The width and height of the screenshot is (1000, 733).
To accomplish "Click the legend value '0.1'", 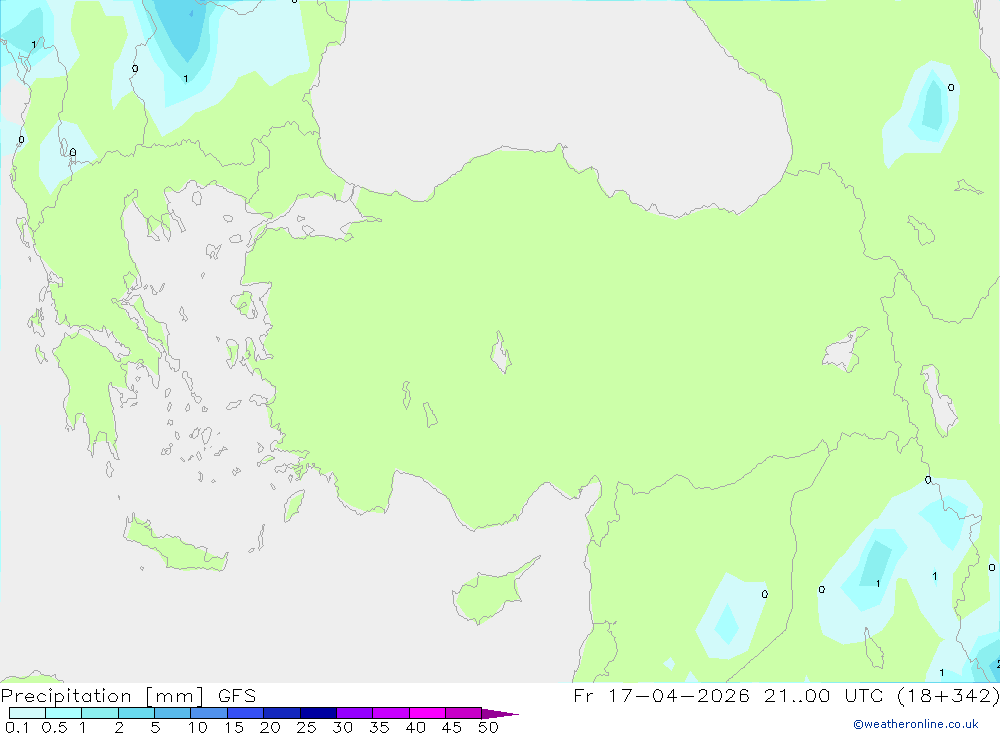I will (17, 727).
